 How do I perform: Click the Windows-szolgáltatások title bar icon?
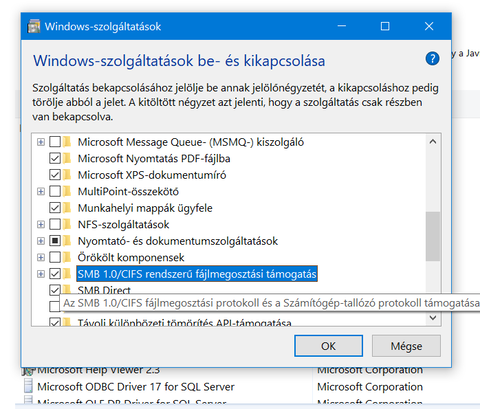pos(34,26)
